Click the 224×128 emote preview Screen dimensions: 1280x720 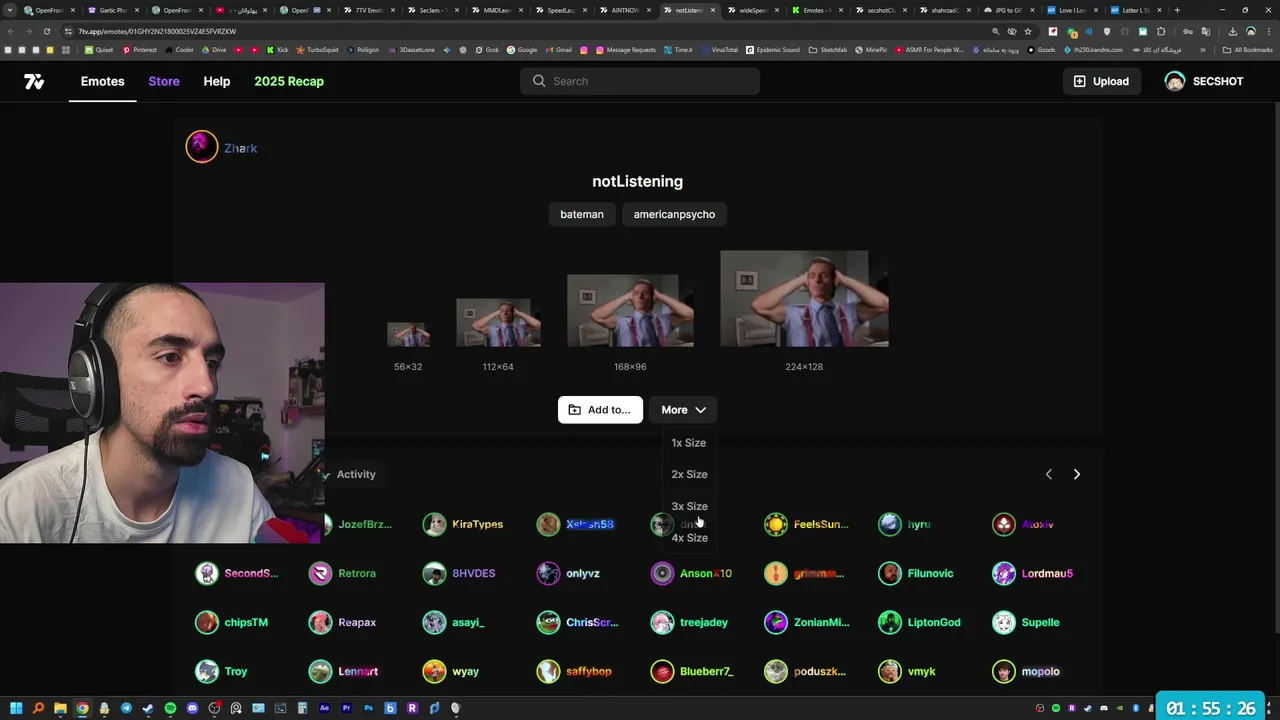pos(804,298)
